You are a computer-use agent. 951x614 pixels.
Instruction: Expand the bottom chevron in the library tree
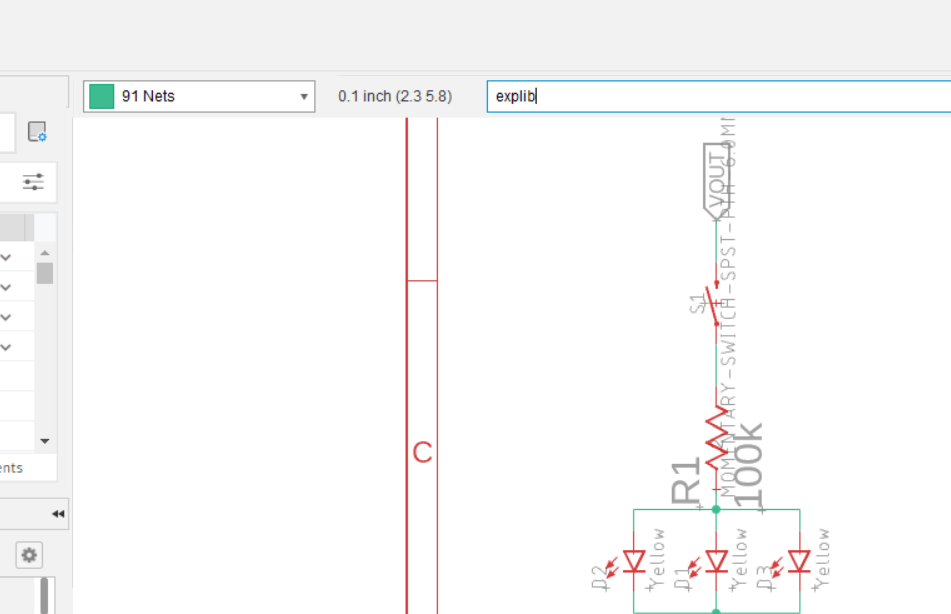pyautogui.click(x=6, y=347)
